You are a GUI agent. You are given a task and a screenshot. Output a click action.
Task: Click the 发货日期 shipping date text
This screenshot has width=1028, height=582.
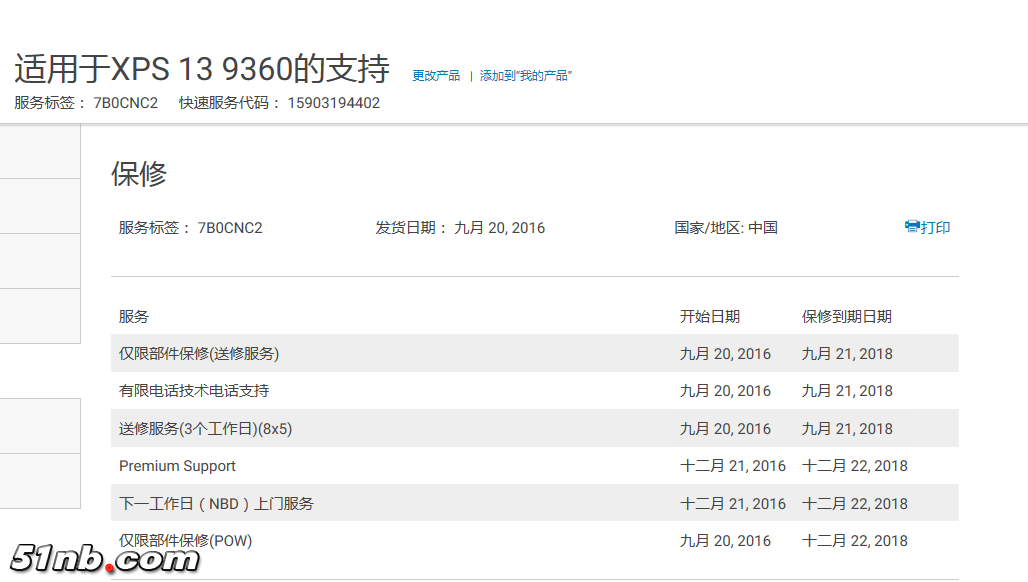(x=460, y=228)
